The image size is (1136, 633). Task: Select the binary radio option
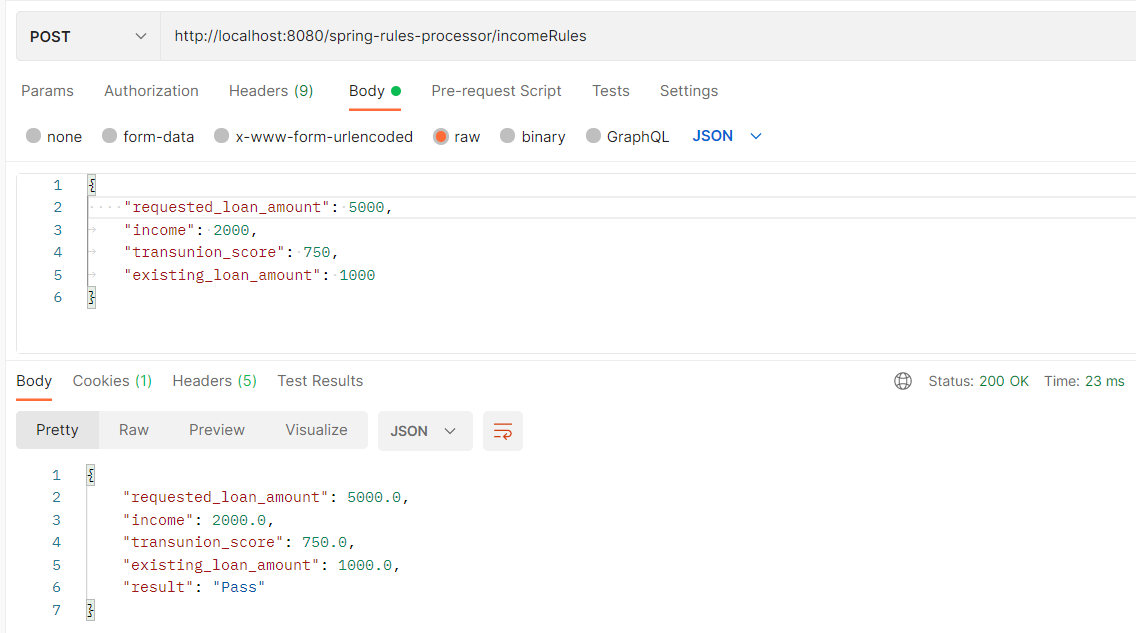click(507, 136)
